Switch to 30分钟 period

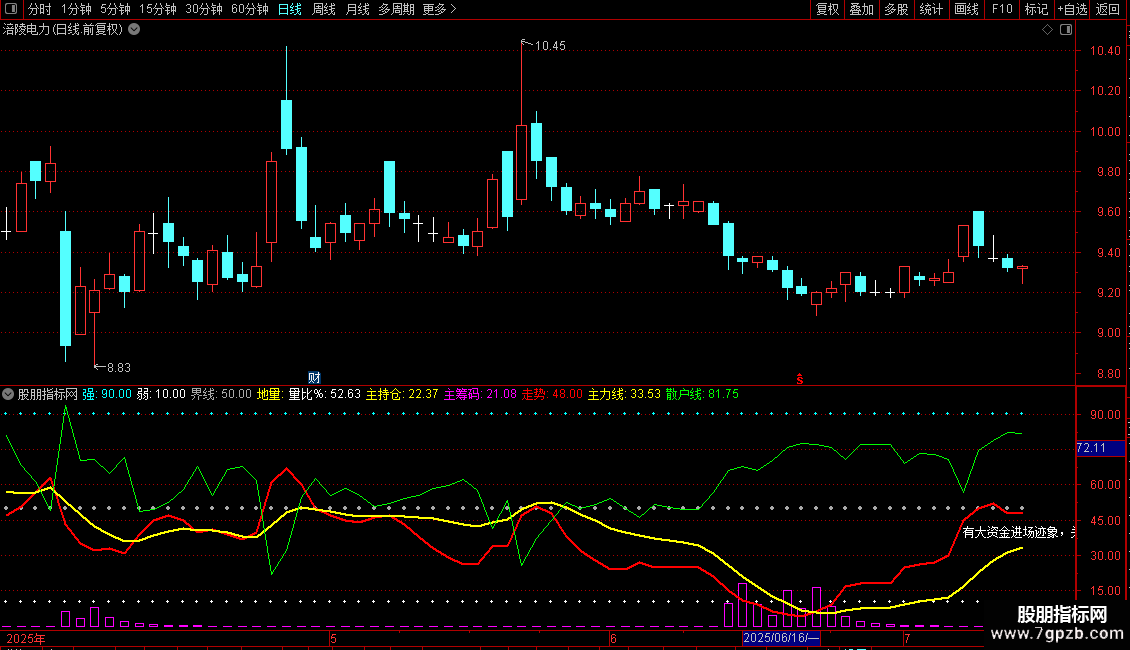click(204, 9)
